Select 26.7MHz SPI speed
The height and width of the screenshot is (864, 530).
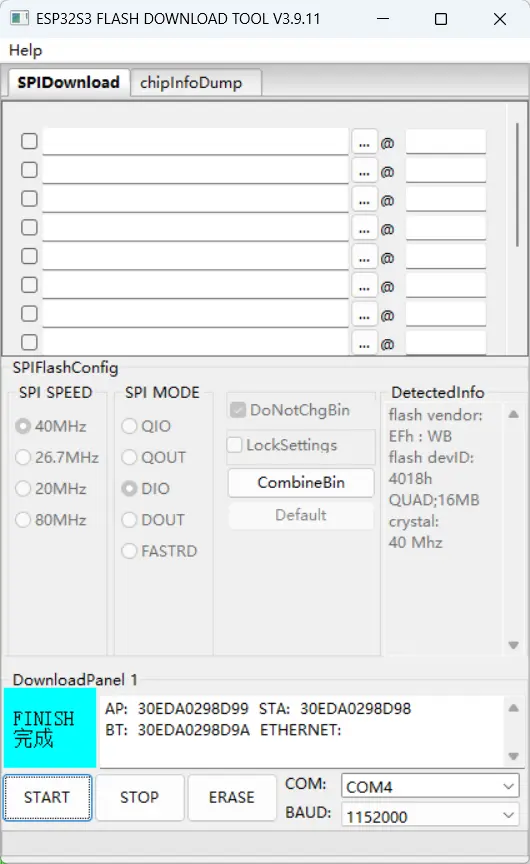57,457
